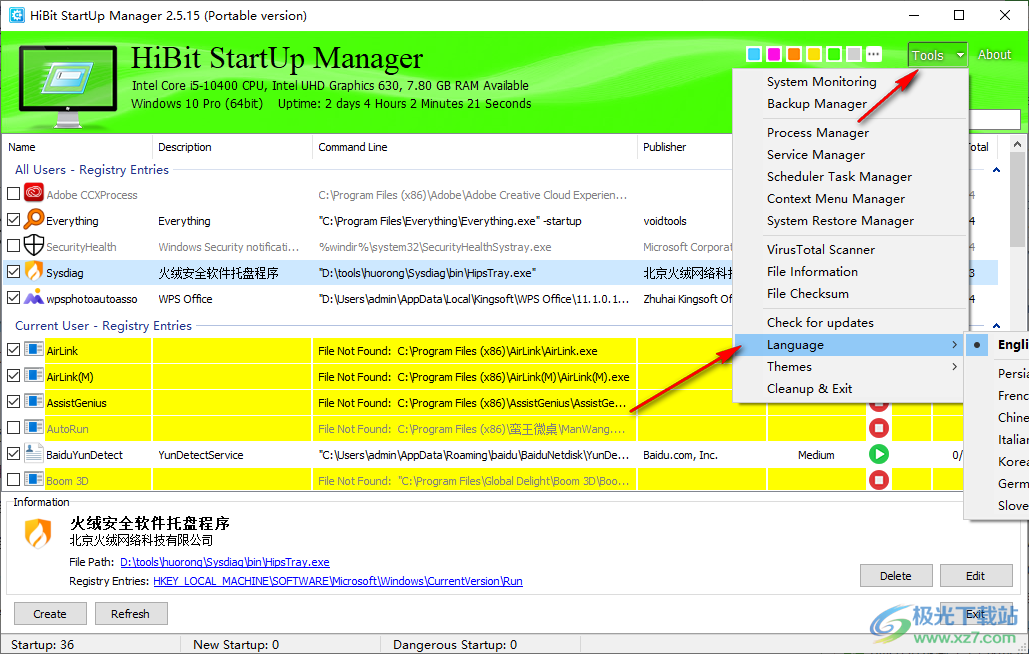The image size is (1029, 654).
Task: Click red stop status icon in Boom 3D row
Action: (x=879, y=480)
